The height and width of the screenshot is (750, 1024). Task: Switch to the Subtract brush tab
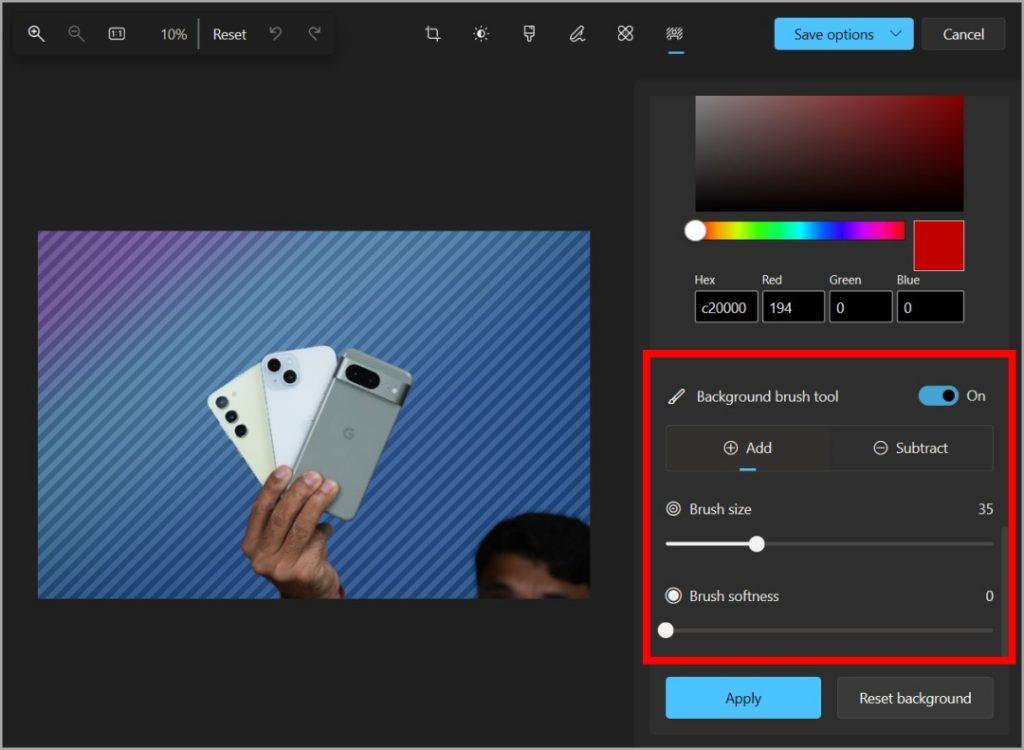[x=911, y=448]
